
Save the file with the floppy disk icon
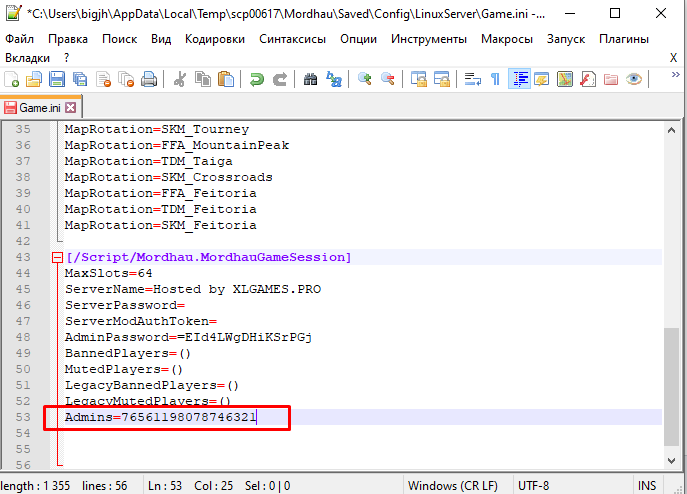click(57, 79)
